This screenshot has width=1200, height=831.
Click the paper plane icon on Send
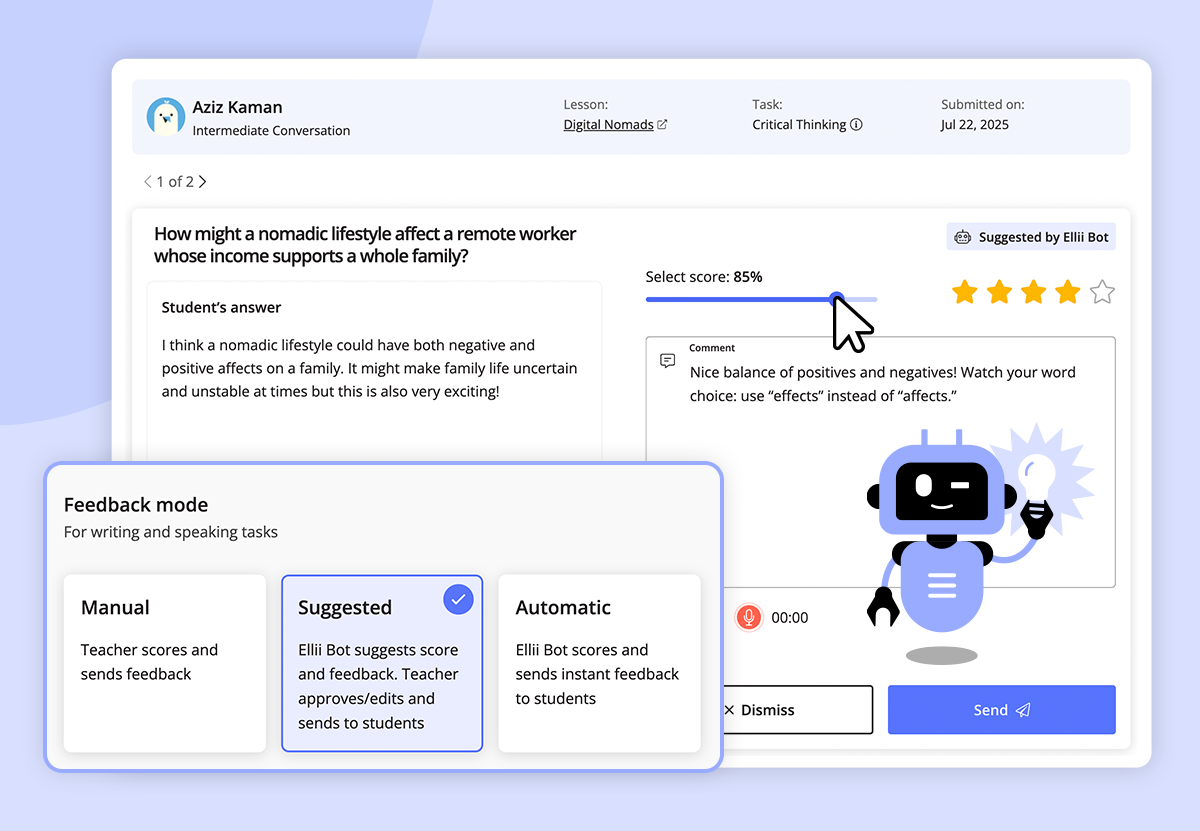point(1023,710)
